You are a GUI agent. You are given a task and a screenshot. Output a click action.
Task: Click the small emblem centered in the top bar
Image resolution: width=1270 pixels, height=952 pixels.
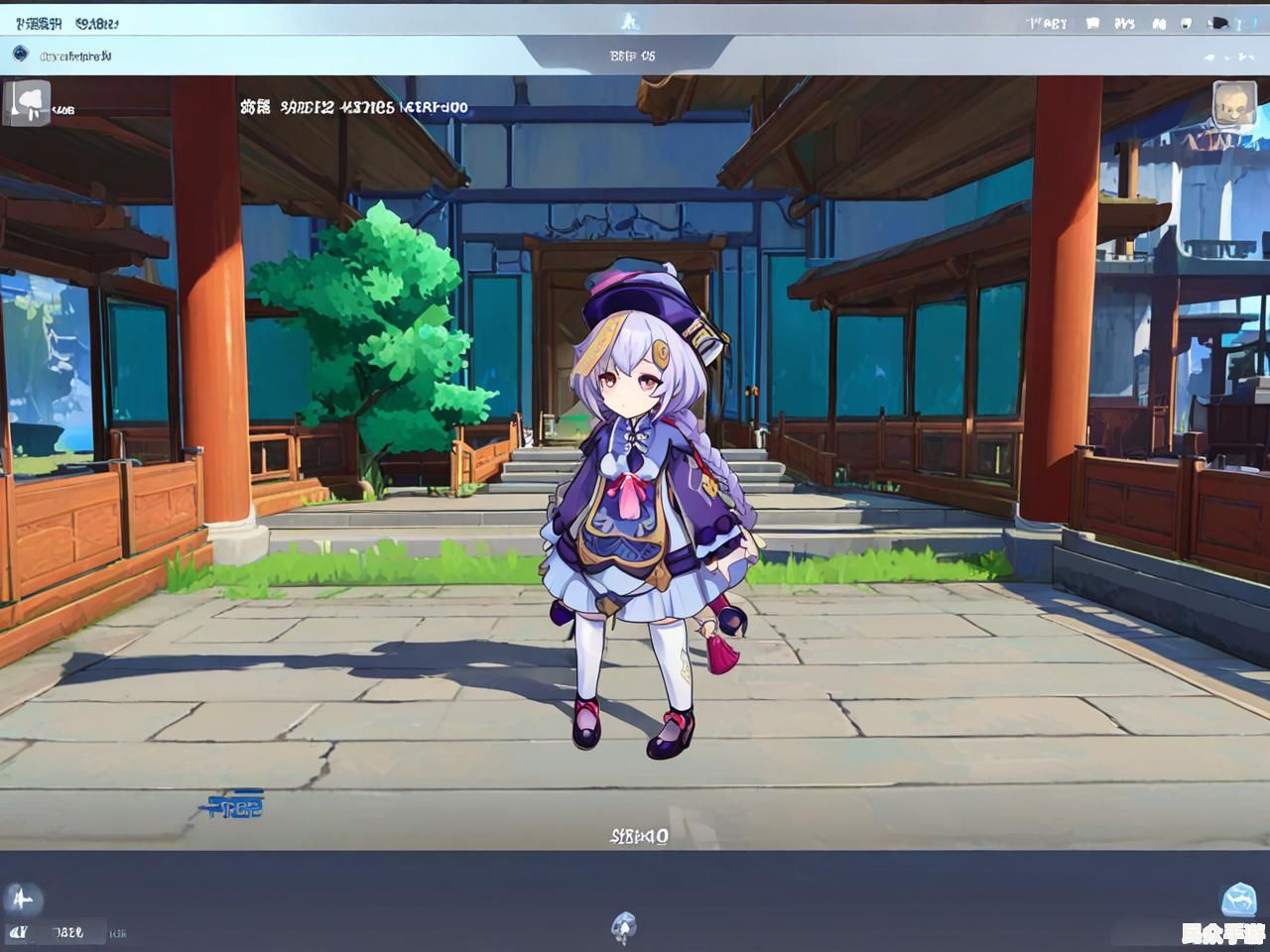coord(629,20)
